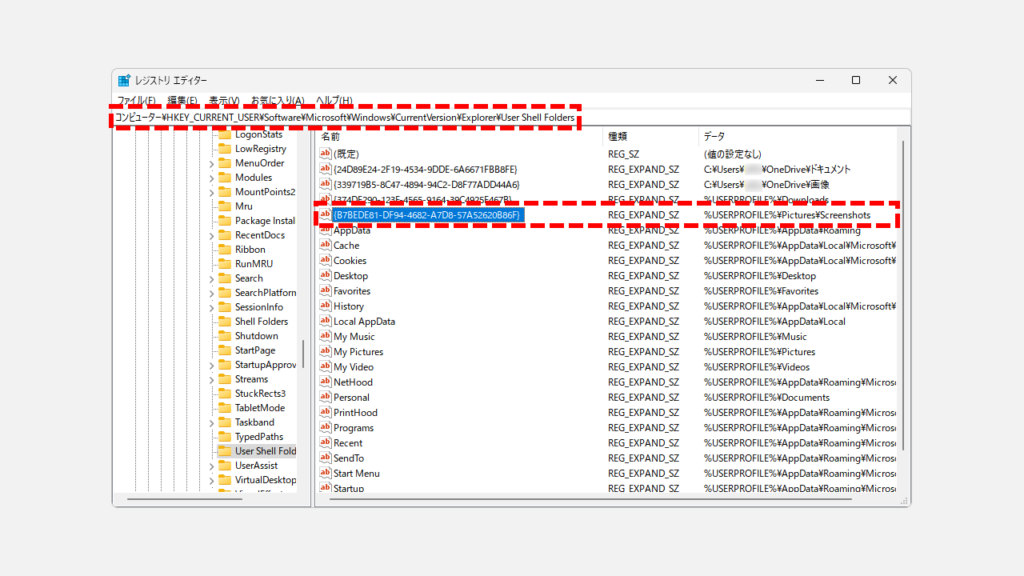This screenshot has width=1024, height=576.
Task: Select the TypedPaths folder icon
Action: [x=224, y=437]
